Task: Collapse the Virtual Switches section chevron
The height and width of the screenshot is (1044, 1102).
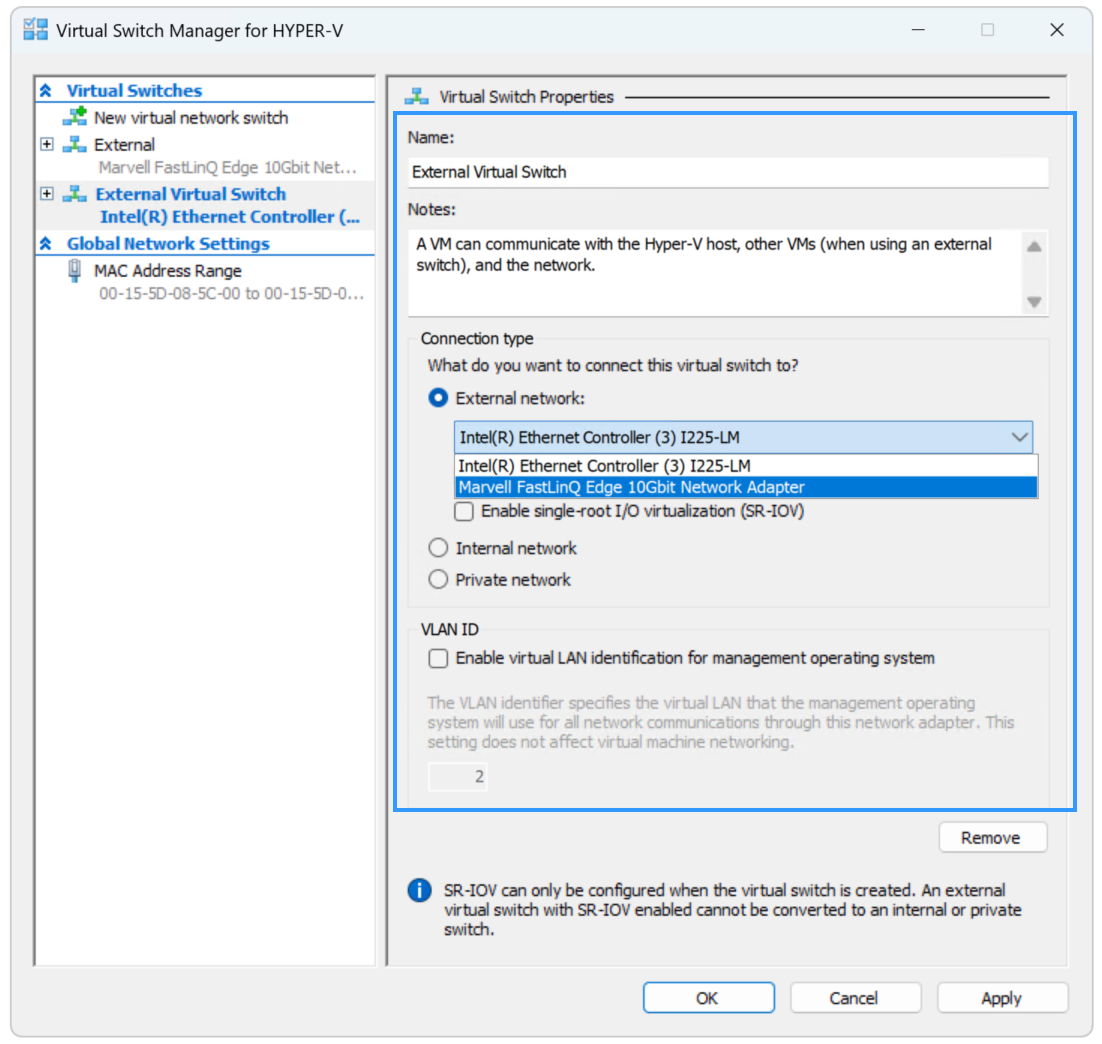Action: pyautogui.click(x=45, y=91)
